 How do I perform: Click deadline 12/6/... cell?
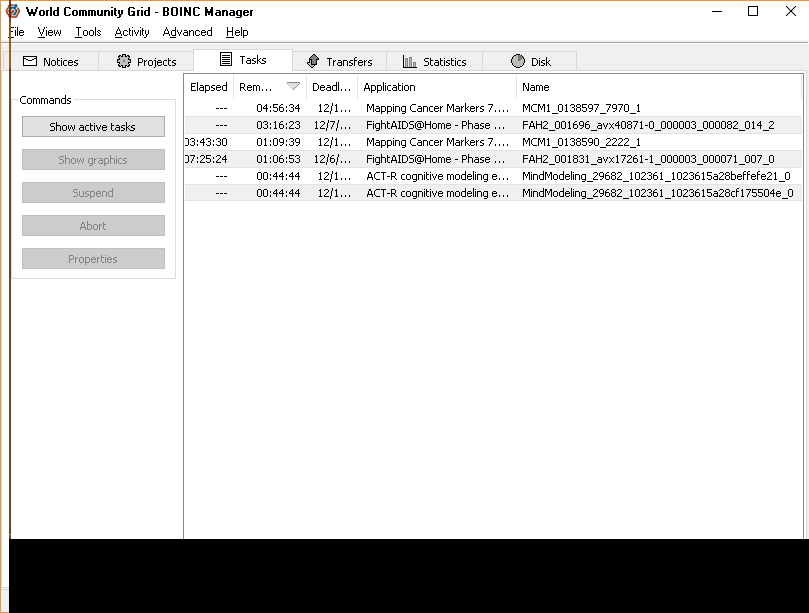pos(332,159)
